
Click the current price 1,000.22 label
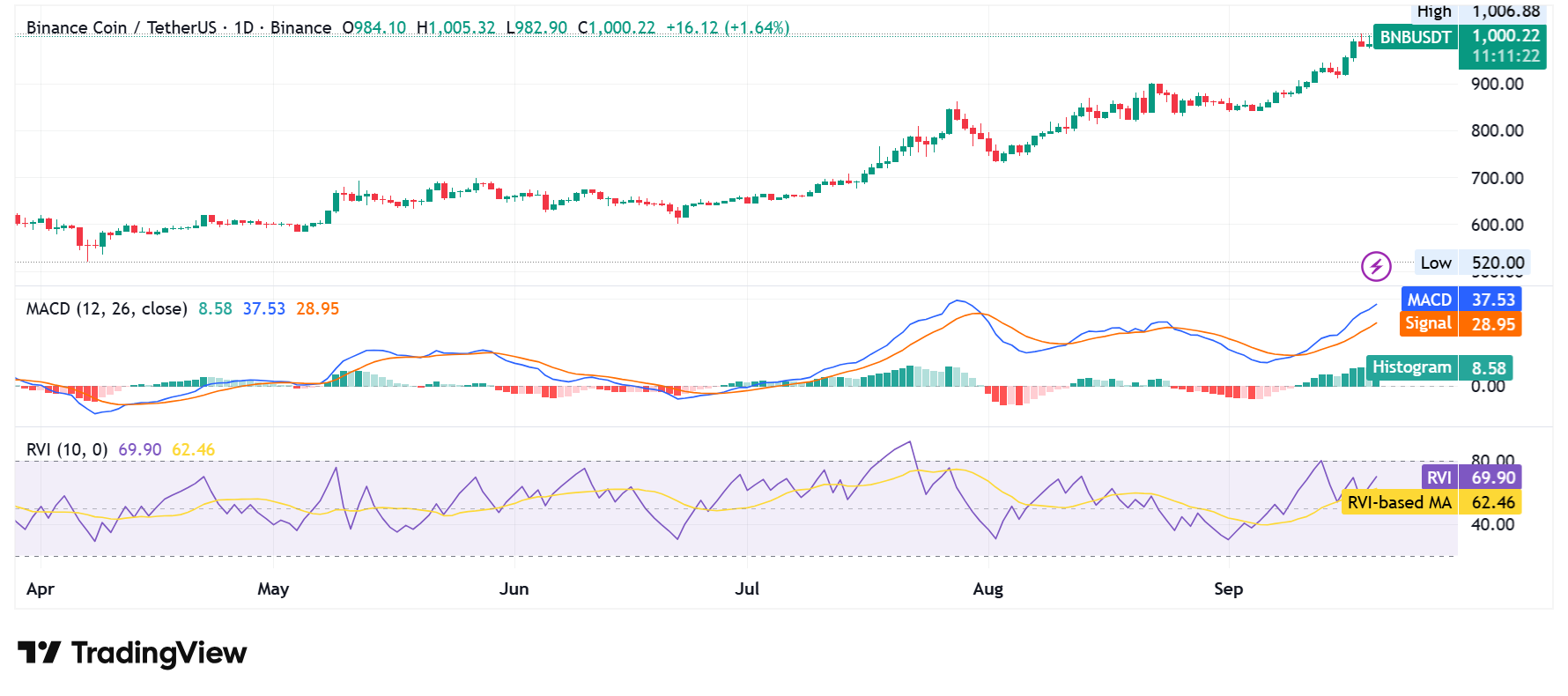click(x=1505, y=36)
